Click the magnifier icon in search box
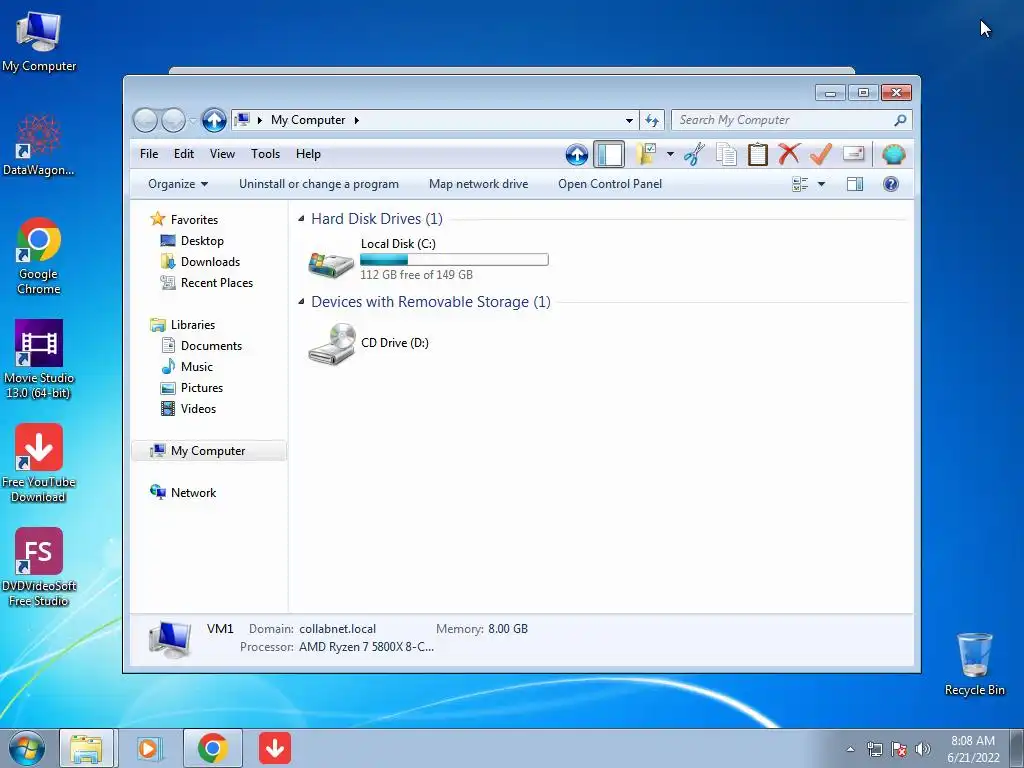This screenshot has height=768, width=1024. [900, 120]
